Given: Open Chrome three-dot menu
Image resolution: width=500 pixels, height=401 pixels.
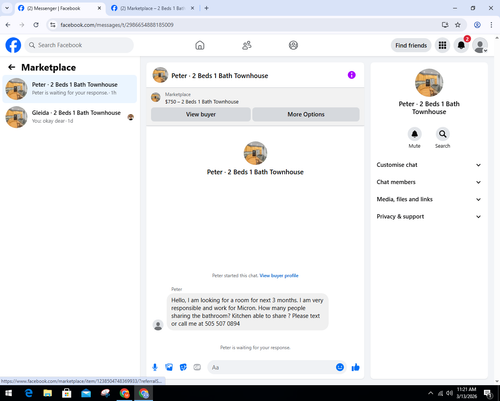Looking at the screenshot, I should tap(491, 25).
